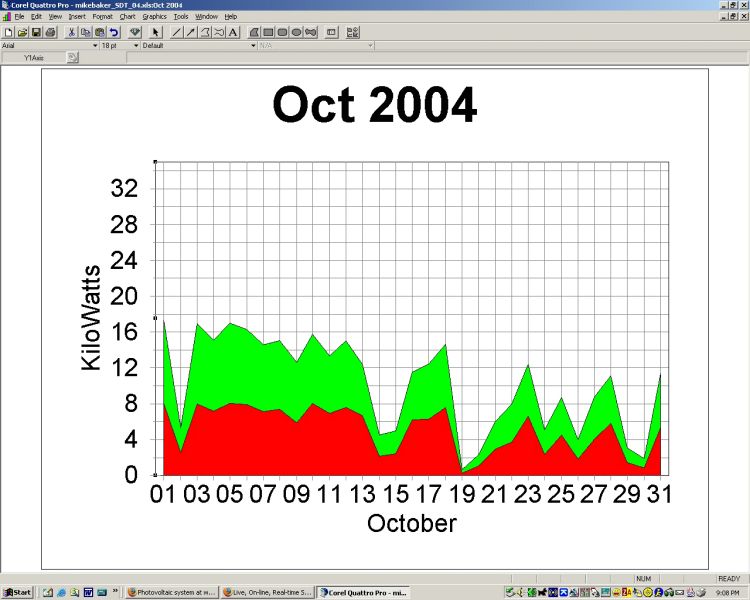The height and width of the screenshot is (600, 750).
Task: Select the Arrow drawing tool
Action: point(191,32)
